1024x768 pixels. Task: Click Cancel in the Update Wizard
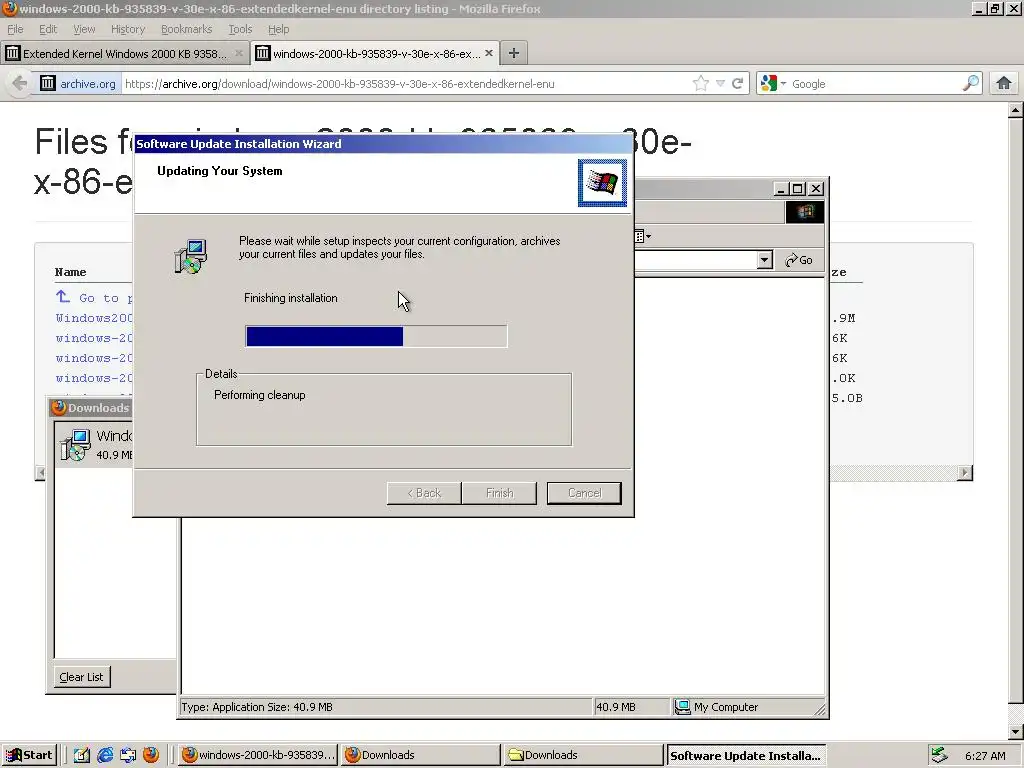click(584, 493)
